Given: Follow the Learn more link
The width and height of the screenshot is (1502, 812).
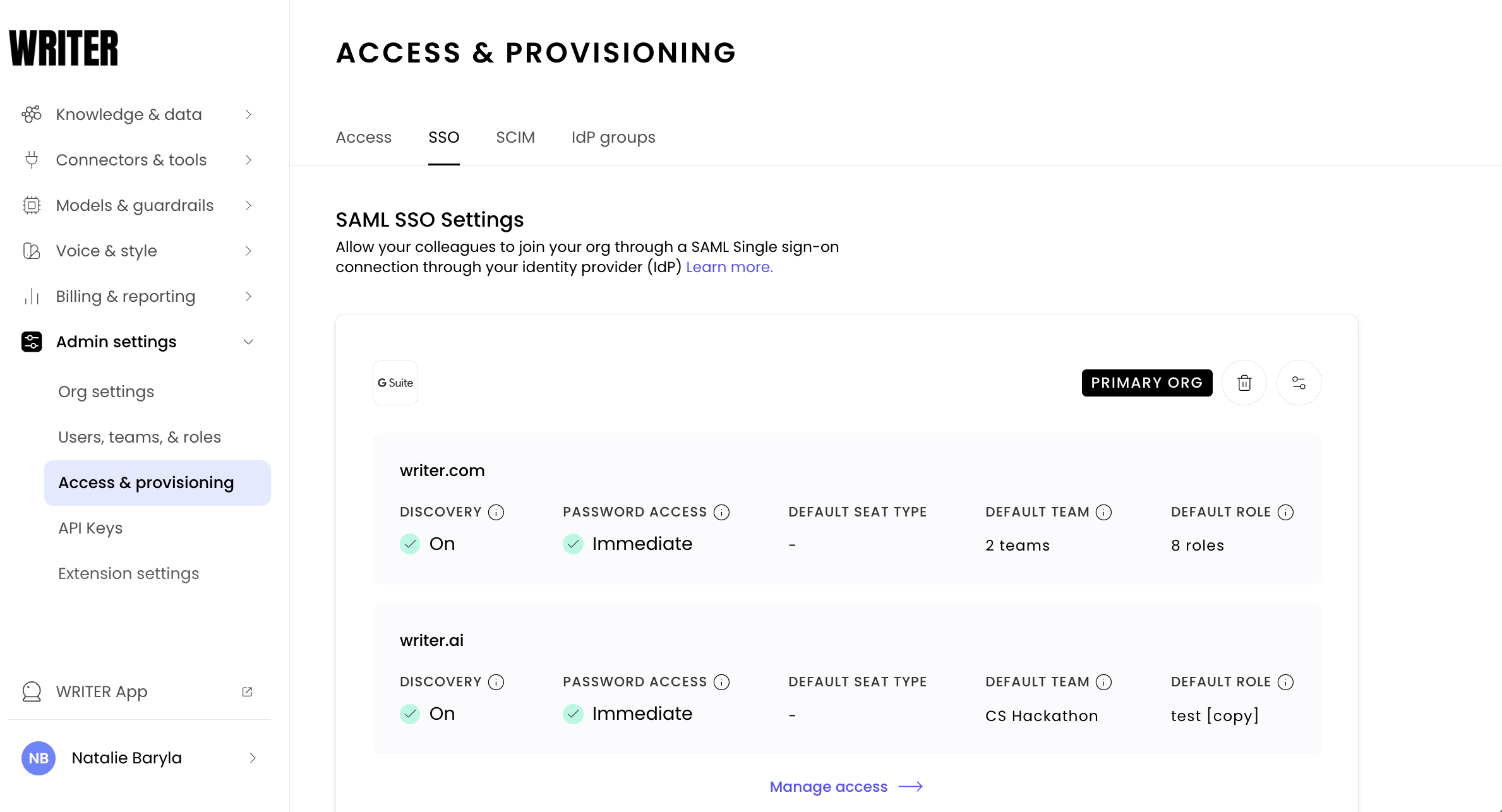Looking at the screenshot, I should [x=729, y=267].
